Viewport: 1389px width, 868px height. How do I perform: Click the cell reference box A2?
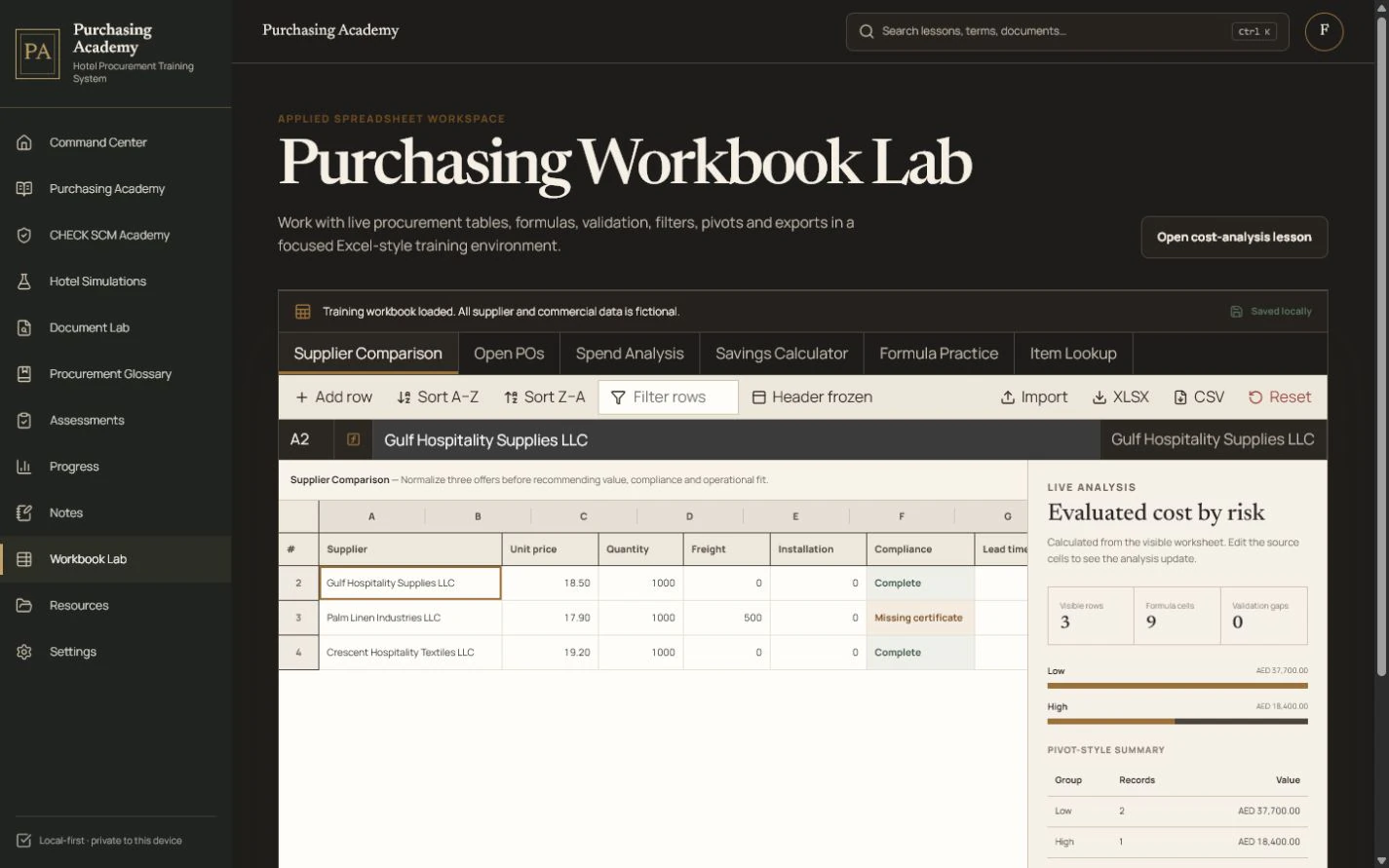tap(306, 440)
